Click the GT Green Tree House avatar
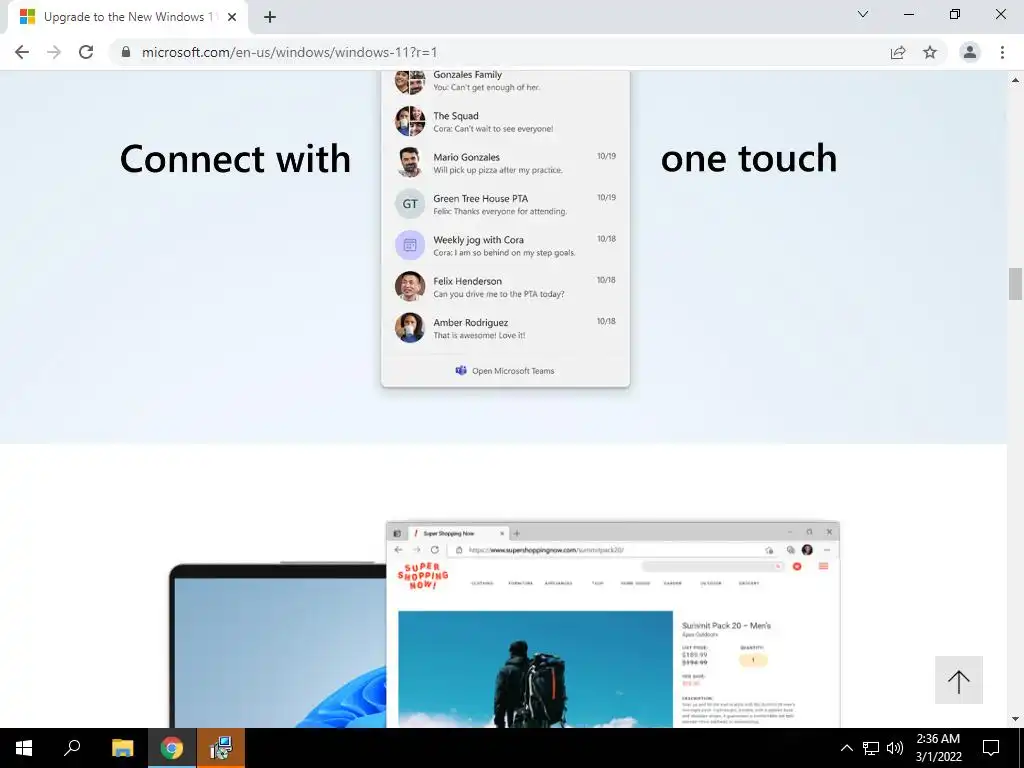 (x=410, y=204)
